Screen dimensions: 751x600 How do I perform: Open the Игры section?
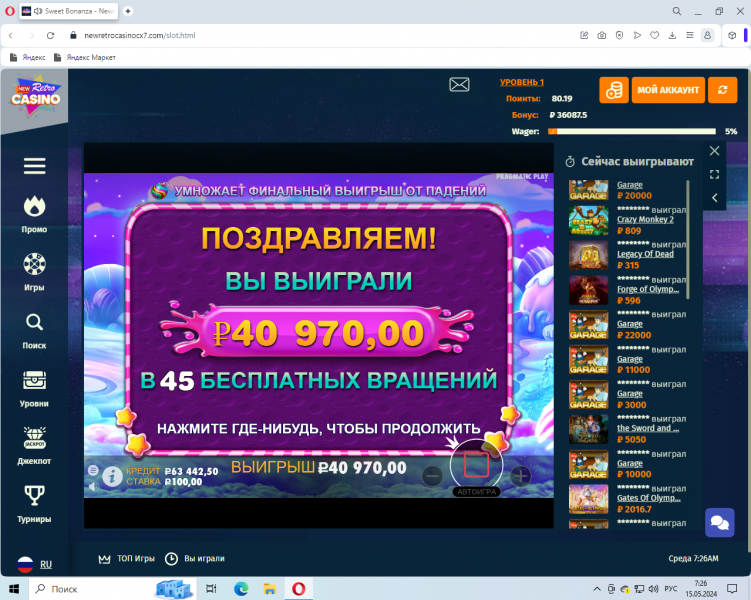[34, 272]
